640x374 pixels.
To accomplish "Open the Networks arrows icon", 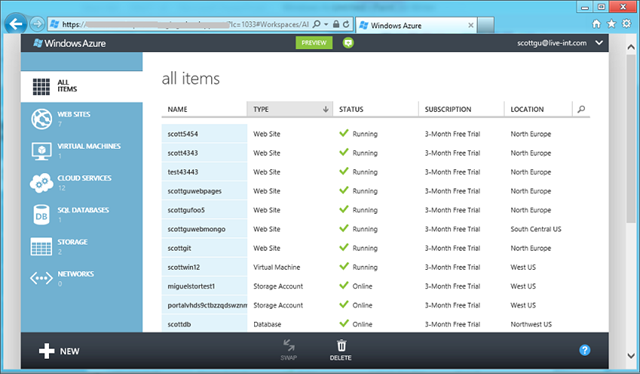I will 41,278.
